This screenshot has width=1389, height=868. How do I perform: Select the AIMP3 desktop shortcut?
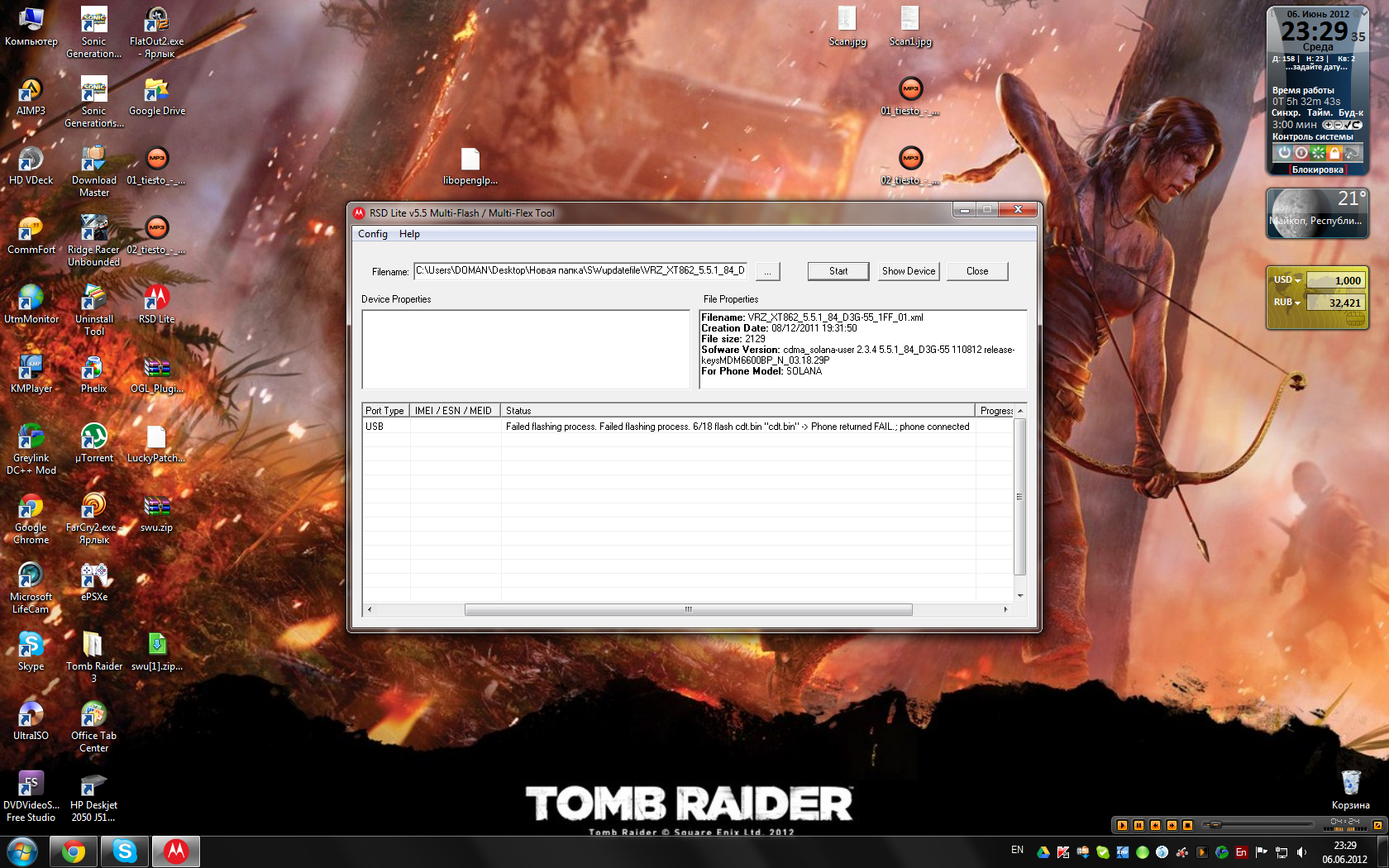pyautogui.click(x=31, y=97)
